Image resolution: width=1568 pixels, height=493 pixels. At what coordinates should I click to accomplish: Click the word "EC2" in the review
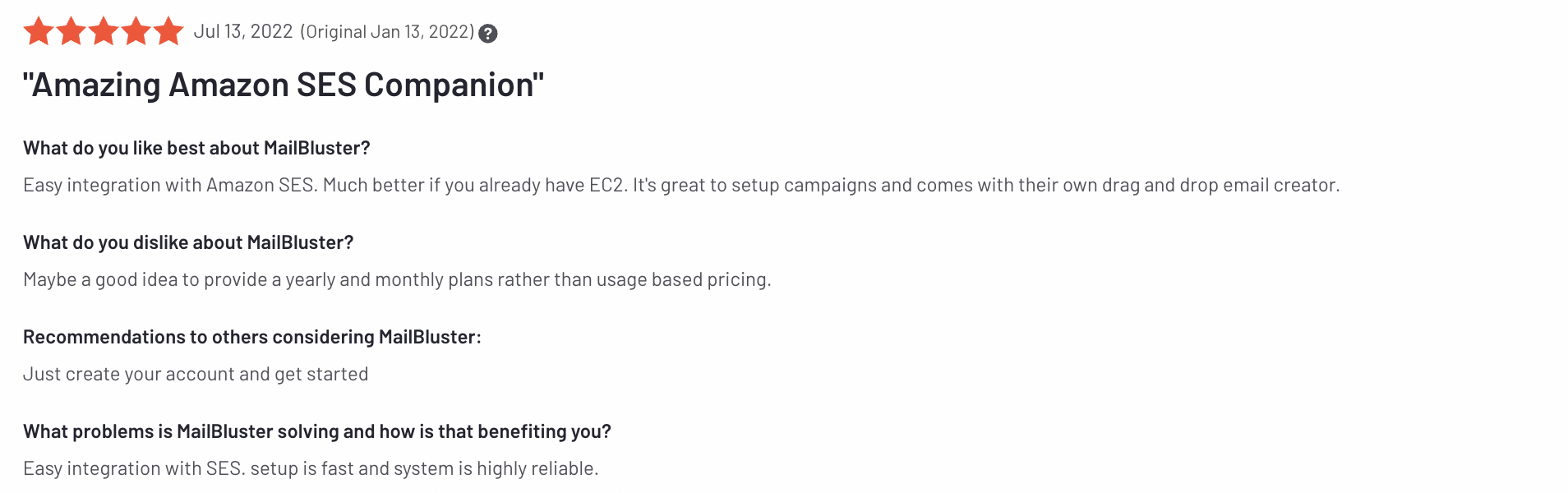pos(606,185)
